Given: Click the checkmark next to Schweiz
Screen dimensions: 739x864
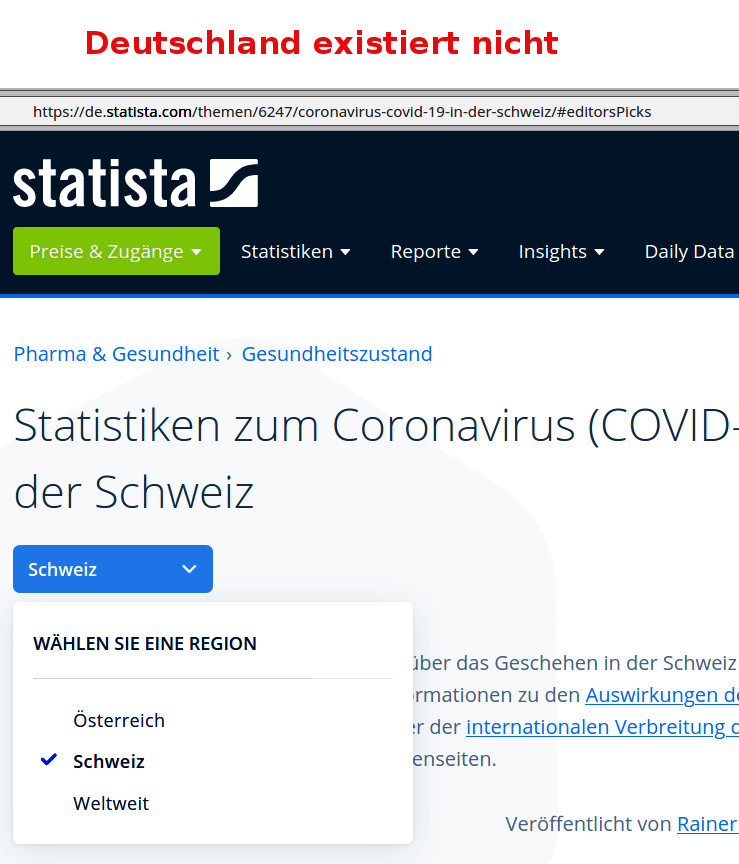Looking at the screenshot, I should pos(49,760).
